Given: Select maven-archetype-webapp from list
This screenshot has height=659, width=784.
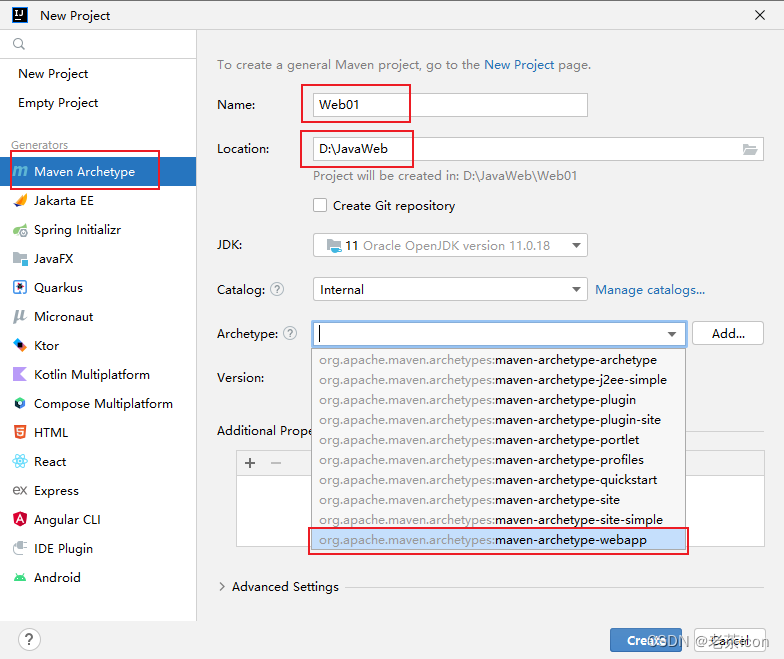Looking at the screenshot, I should pos(498,540).
